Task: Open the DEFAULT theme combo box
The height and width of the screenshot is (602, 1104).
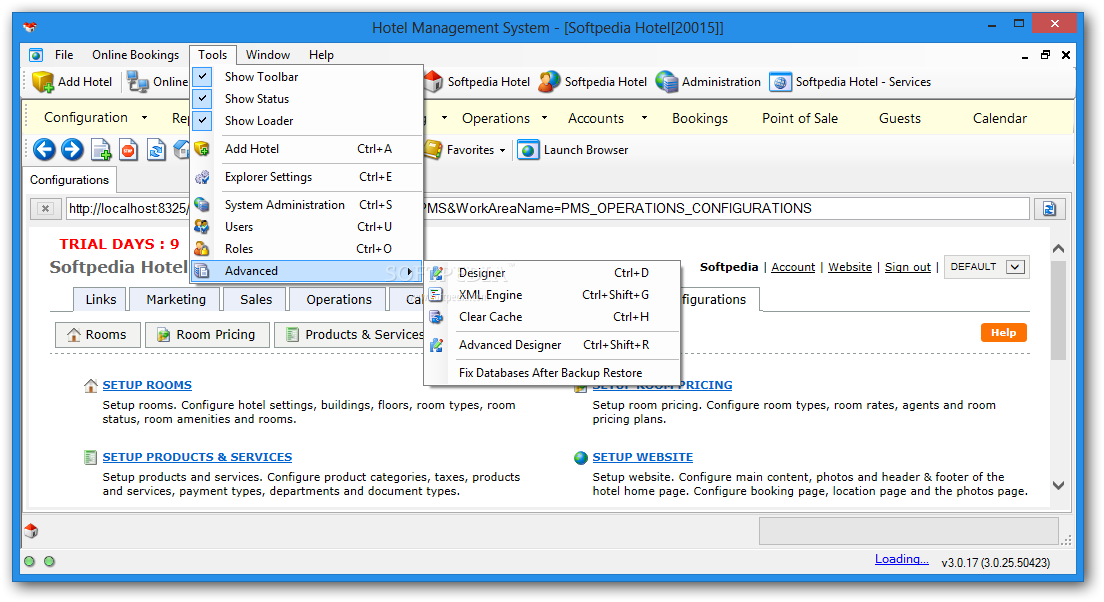Action: point(986,267)
